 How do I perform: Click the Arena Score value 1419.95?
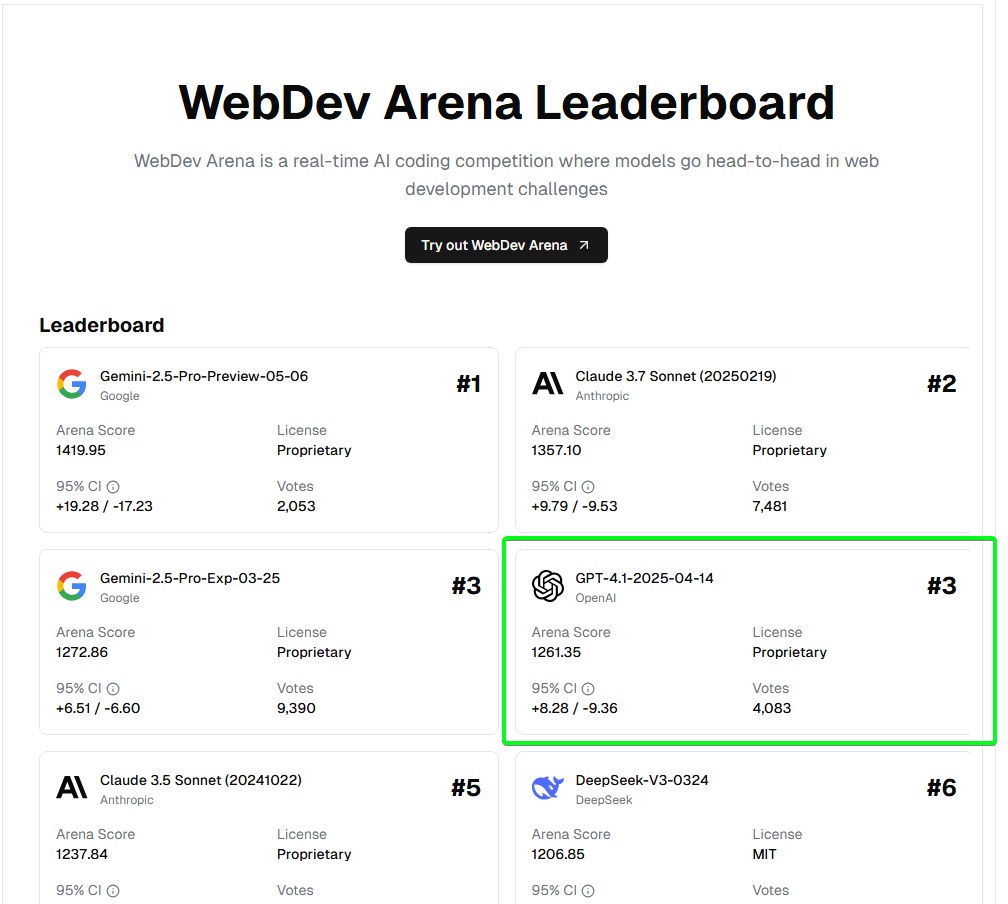[x=80, y=450]
